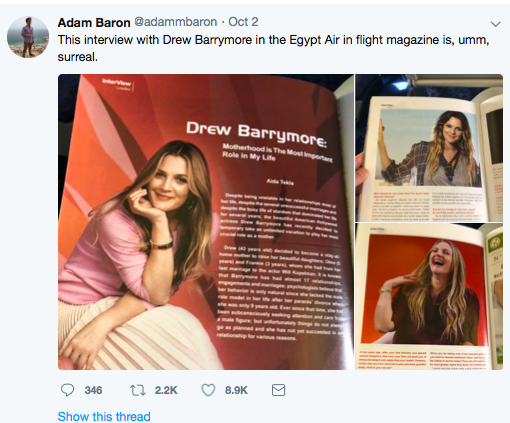Click the Show this thread link
Screen dimensions: 510x423
point(104,417)
